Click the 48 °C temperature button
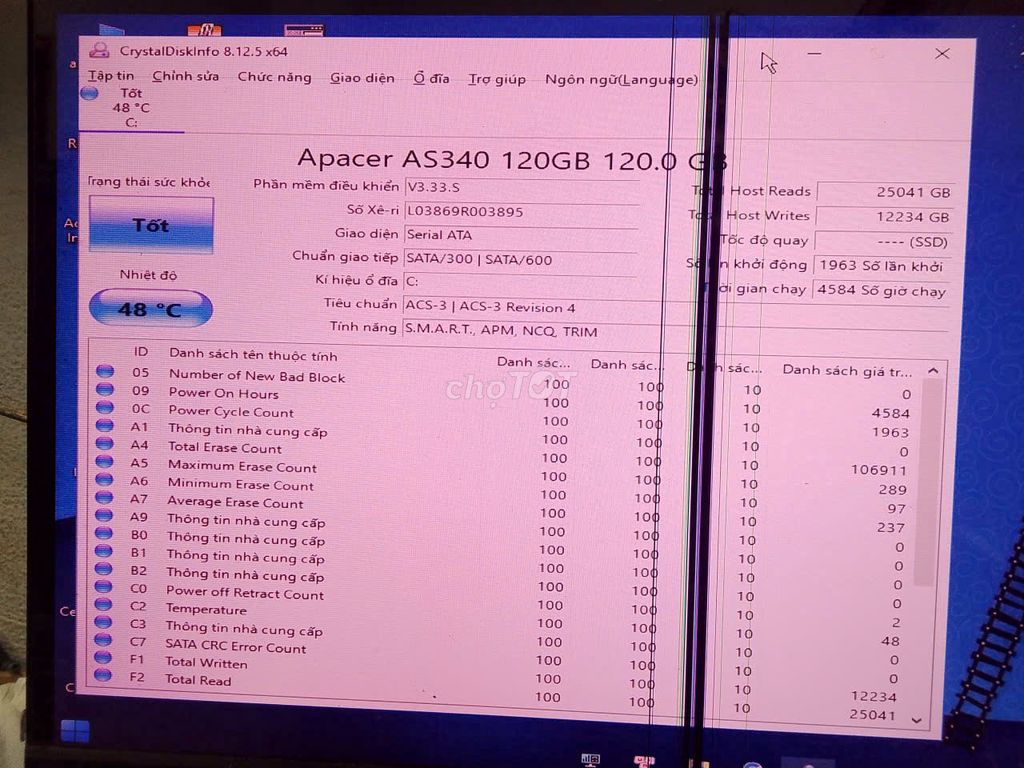The height and width of the screenshot is (768, 1024). pyautogui.click(x=150, y=308)
